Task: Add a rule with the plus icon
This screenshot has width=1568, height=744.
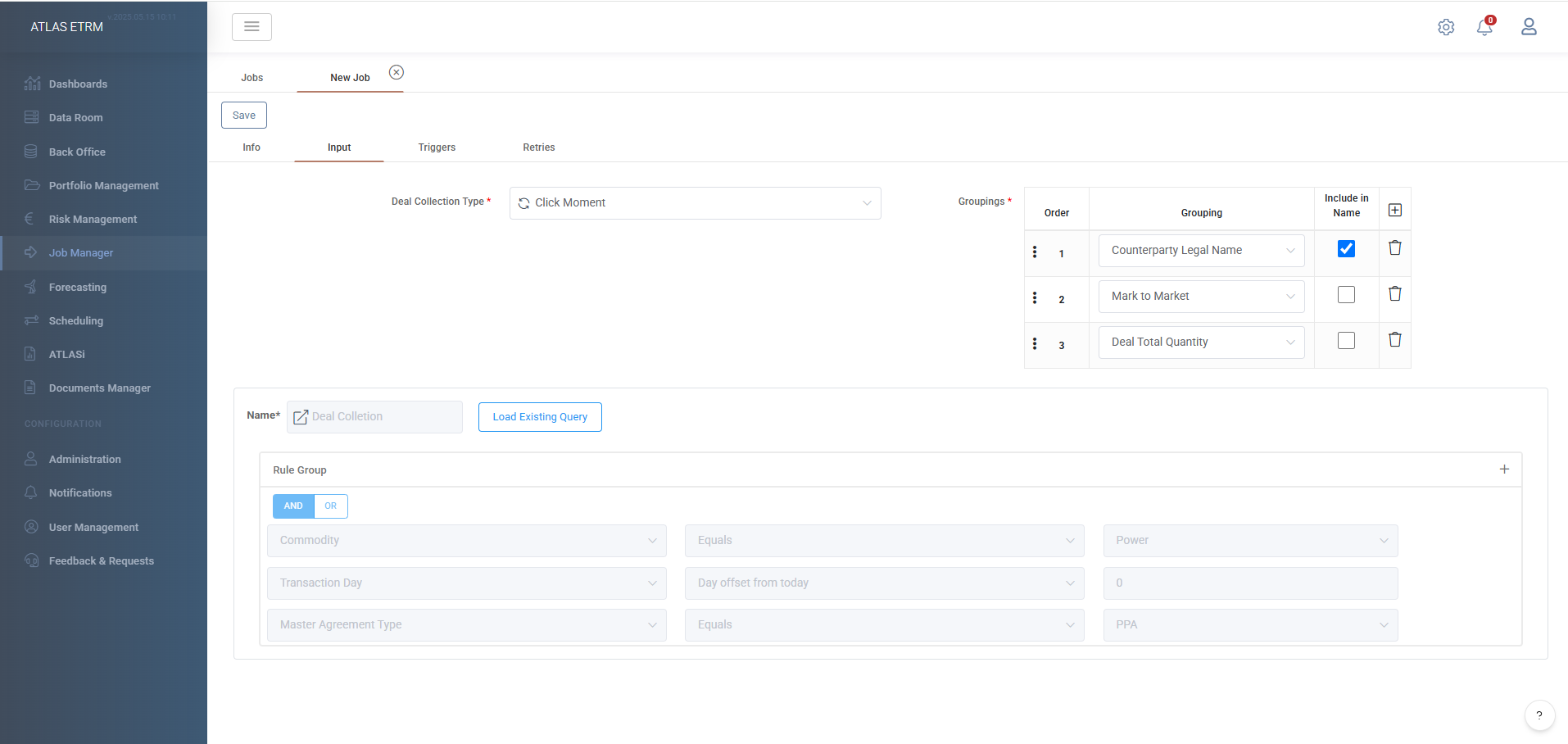Action: [x=1504, y=470]
